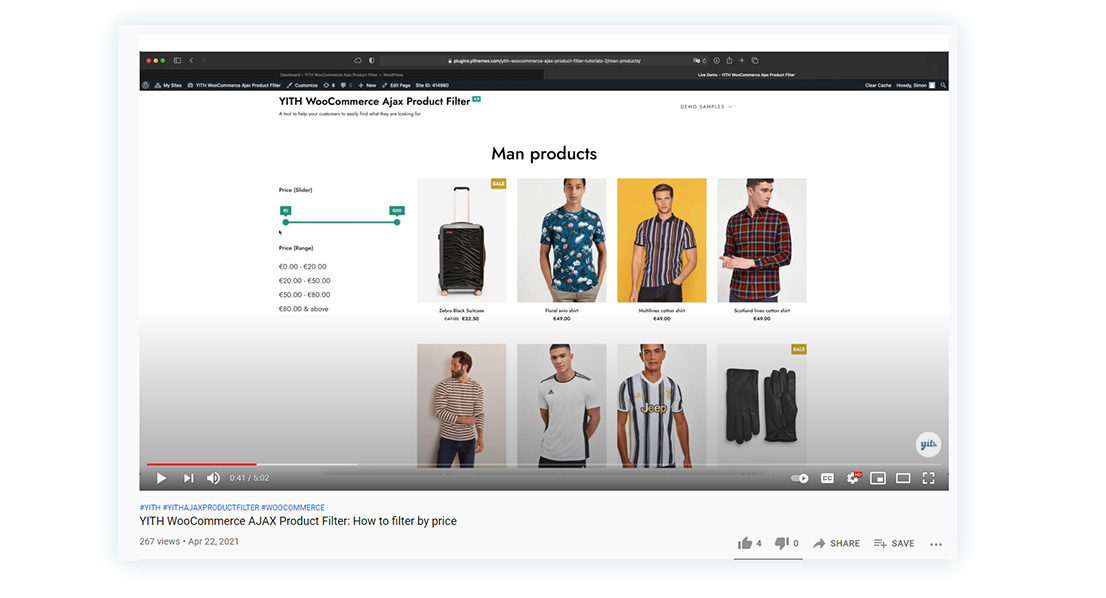Open the white Adidas jersey product image
This screenshot has height=598, width=1106.
click(x=561, y=405)
